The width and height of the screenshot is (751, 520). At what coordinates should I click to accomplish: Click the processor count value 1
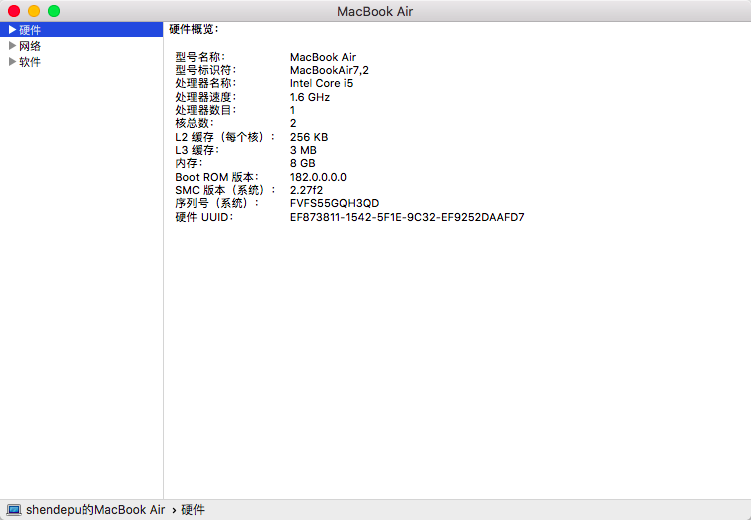coord(292,110)
